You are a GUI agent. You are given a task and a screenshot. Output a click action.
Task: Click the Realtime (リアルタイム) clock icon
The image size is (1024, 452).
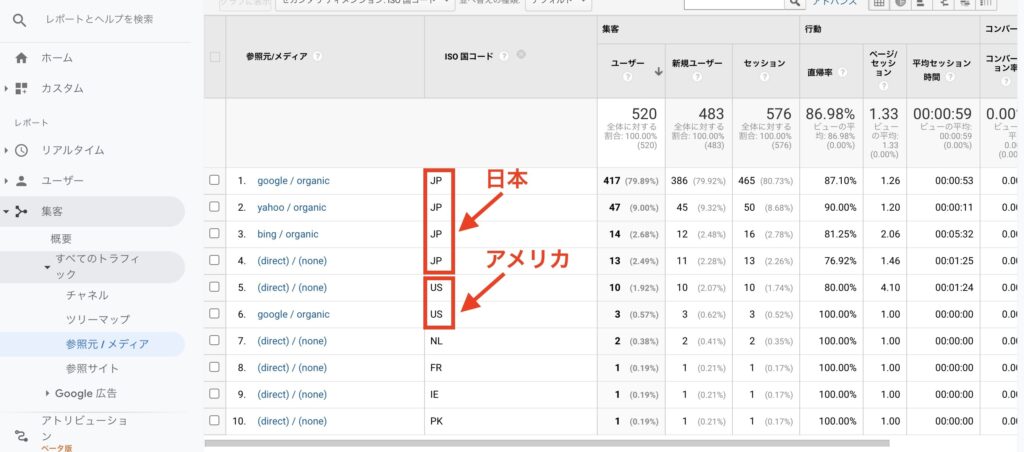tap(22, 150)
